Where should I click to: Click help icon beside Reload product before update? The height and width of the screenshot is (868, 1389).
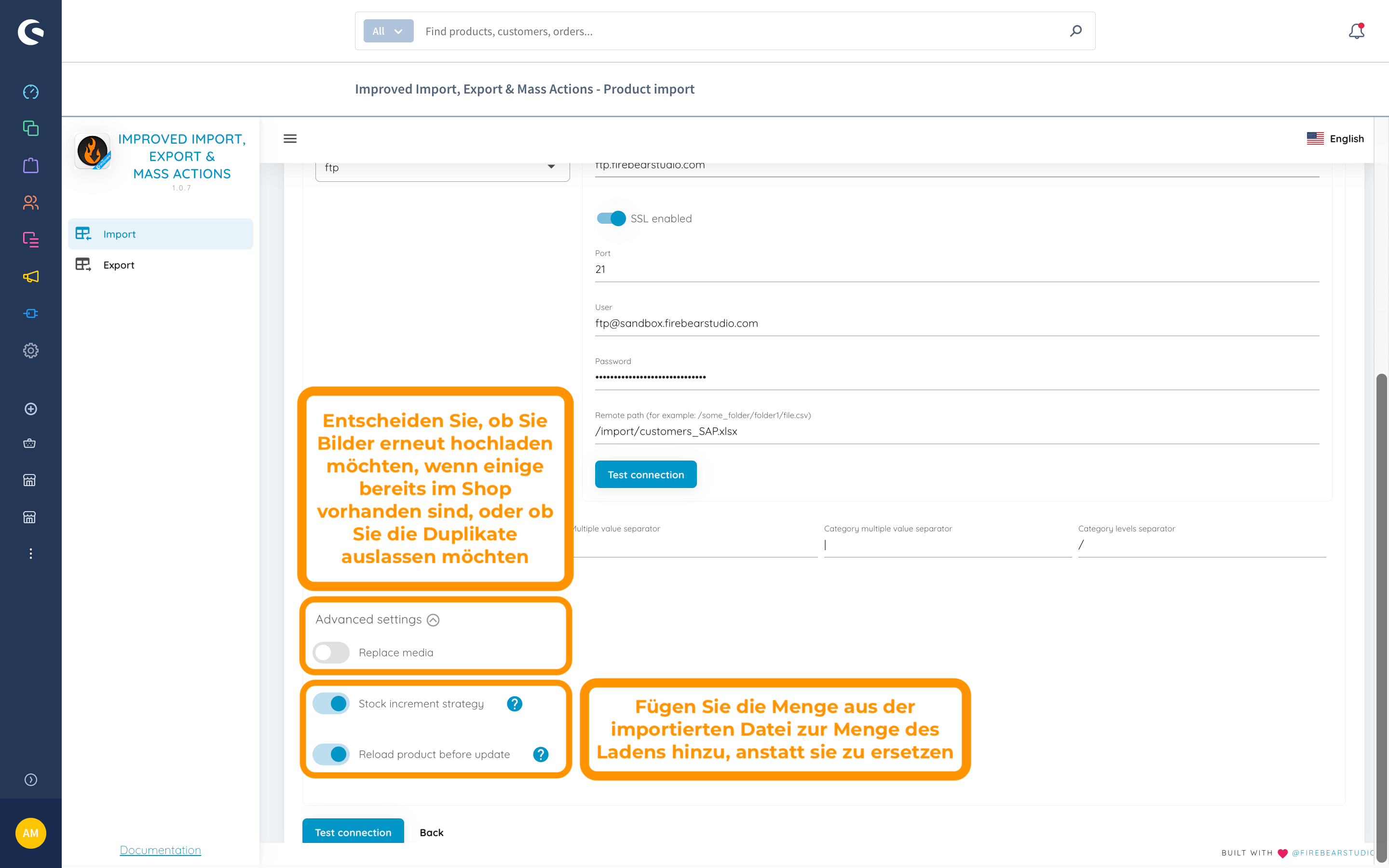click(540, 754)
